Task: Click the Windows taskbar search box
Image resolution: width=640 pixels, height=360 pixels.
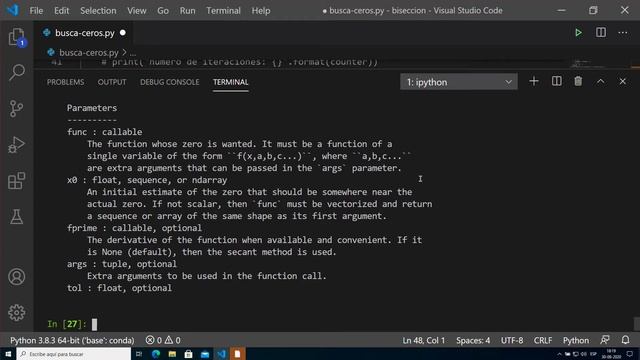Action: pos(74,354)
